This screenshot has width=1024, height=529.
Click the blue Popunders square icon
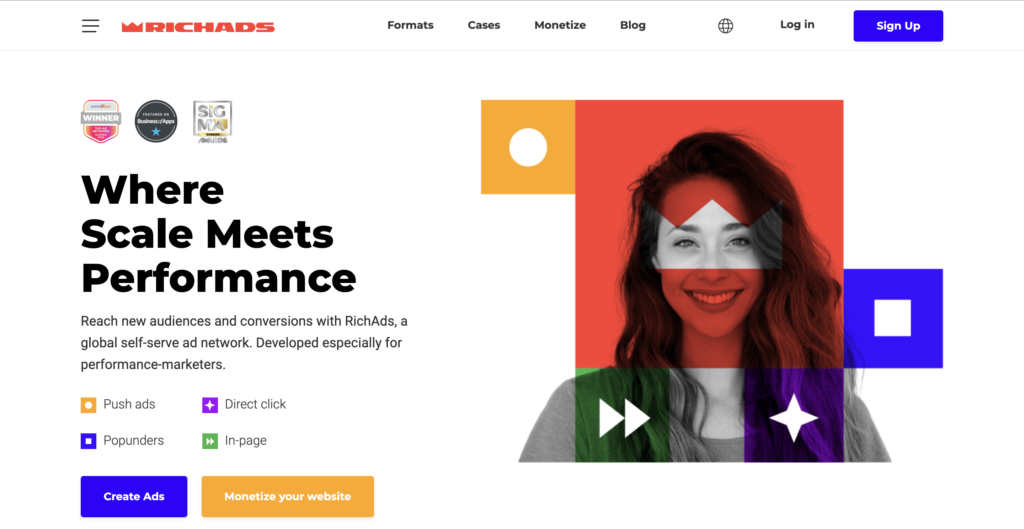(88, 441)
